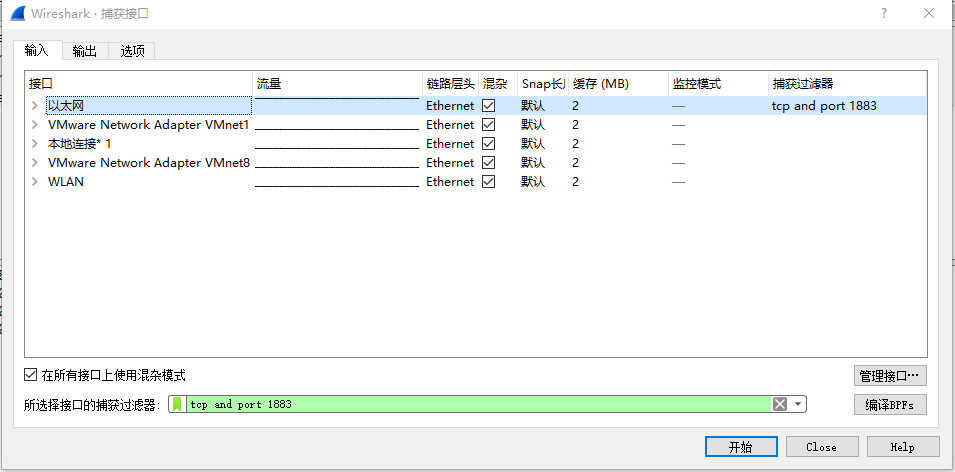Toggle promiscuous checkbox for VMnet8 row
955x472 pixels.
(488, 163)
